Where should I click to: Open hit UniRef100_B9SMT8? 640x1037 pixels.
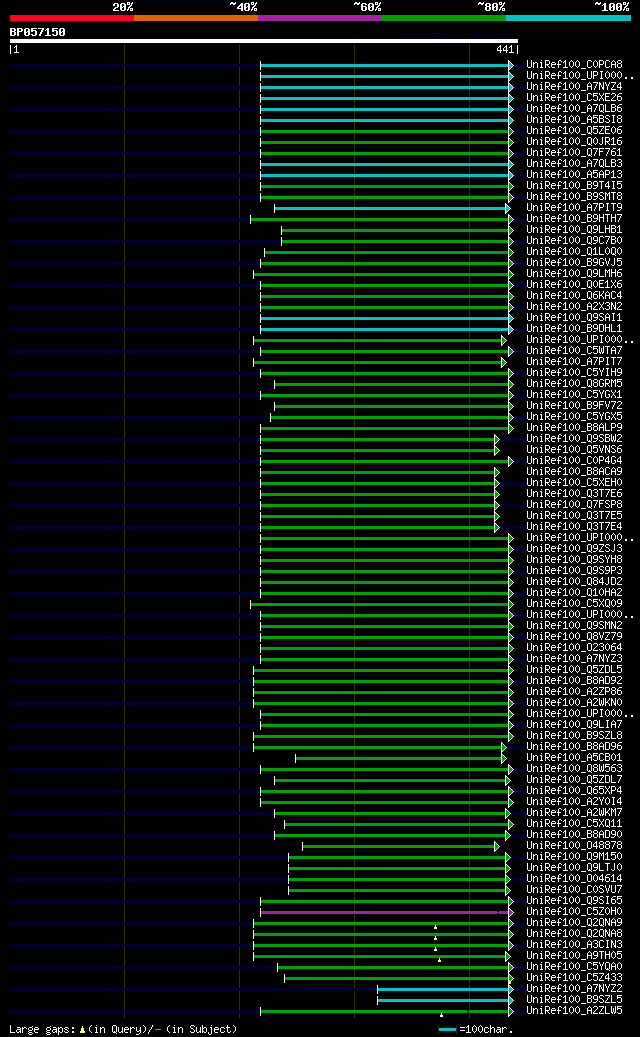tap(574, 196)
